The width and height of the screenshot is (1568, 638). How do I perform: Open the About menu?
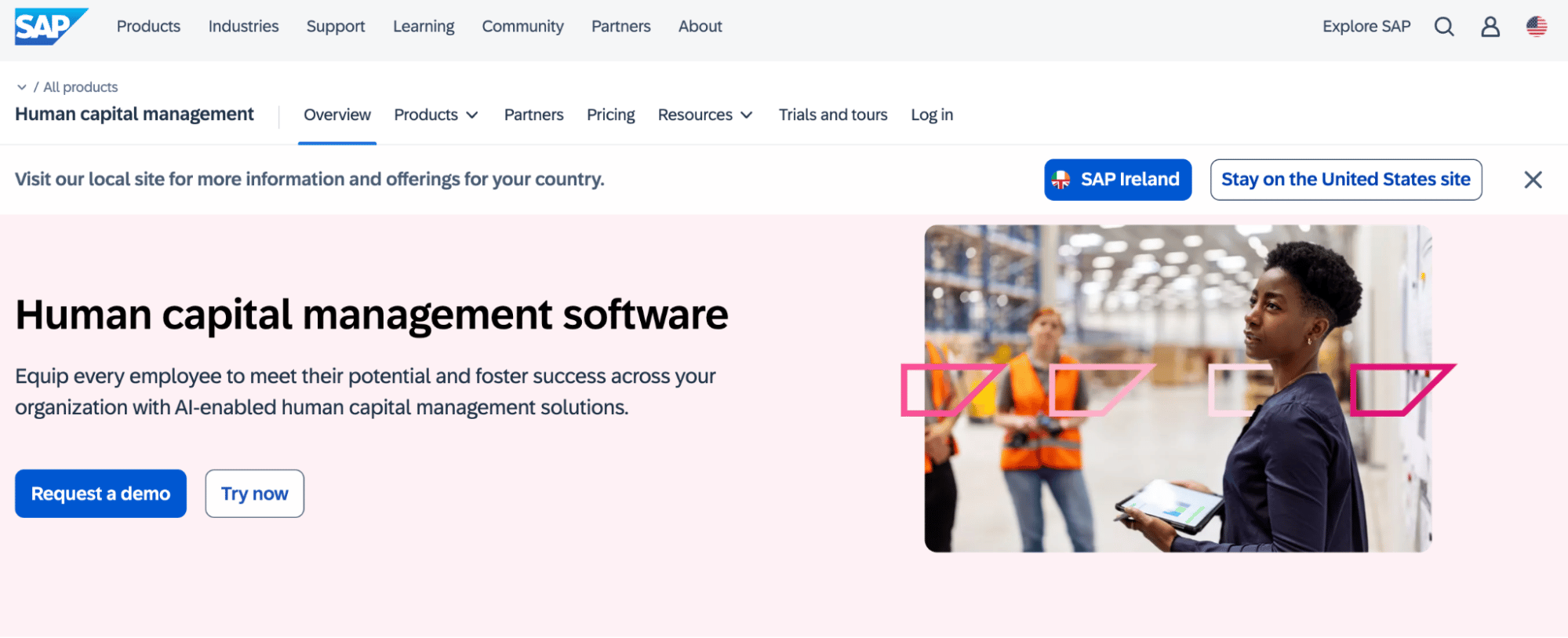tap(700, 26)
